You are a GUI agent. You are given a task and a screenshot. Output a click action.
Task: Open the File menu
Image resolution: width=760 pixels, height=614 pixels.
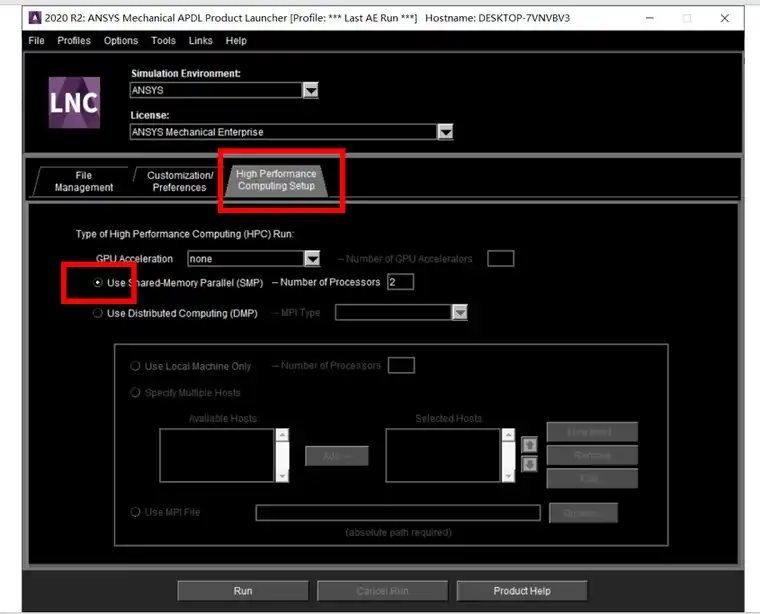(x=36, y=41)
